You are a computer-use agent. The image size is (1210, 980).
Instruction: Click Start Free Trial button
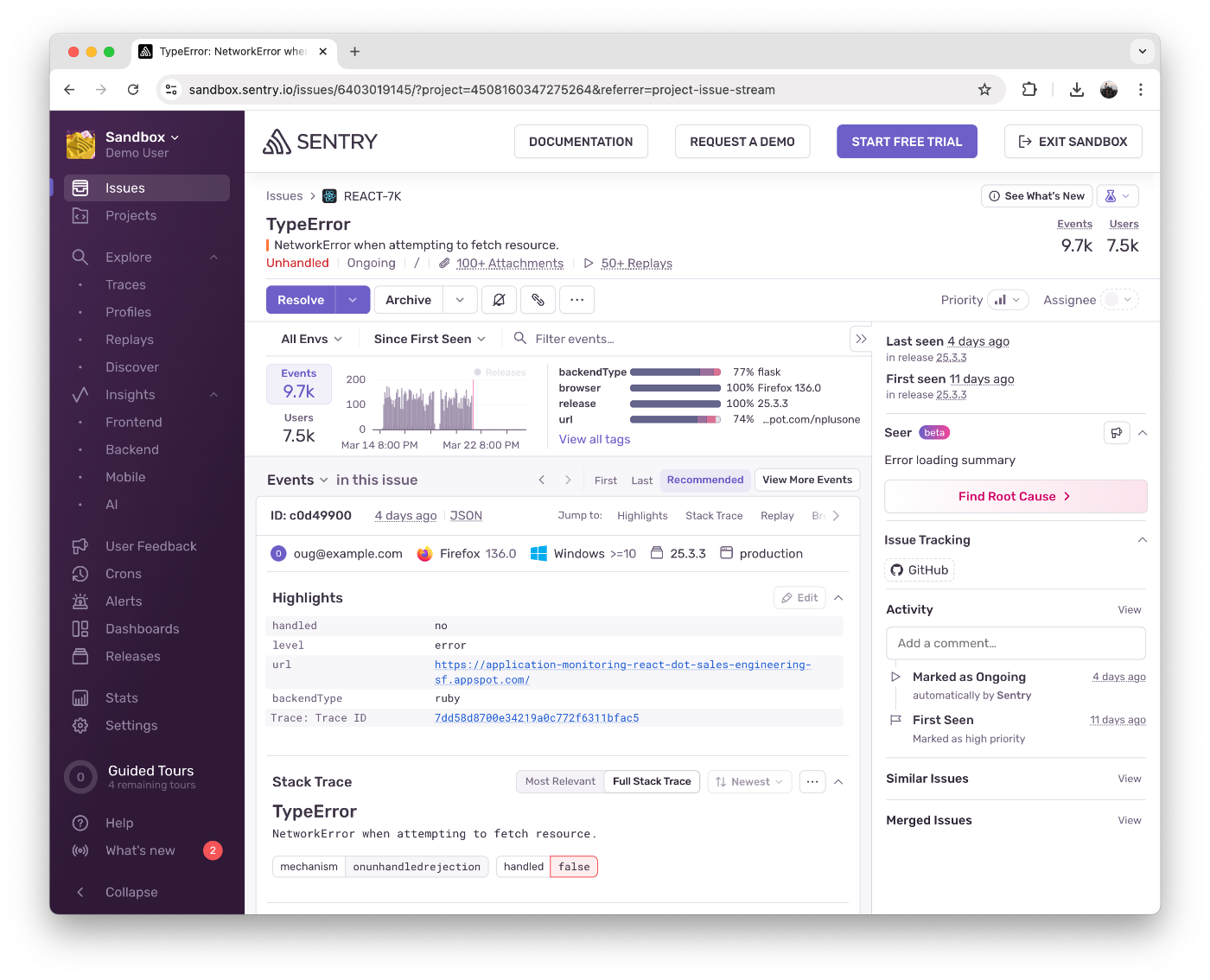coord(907,142)
